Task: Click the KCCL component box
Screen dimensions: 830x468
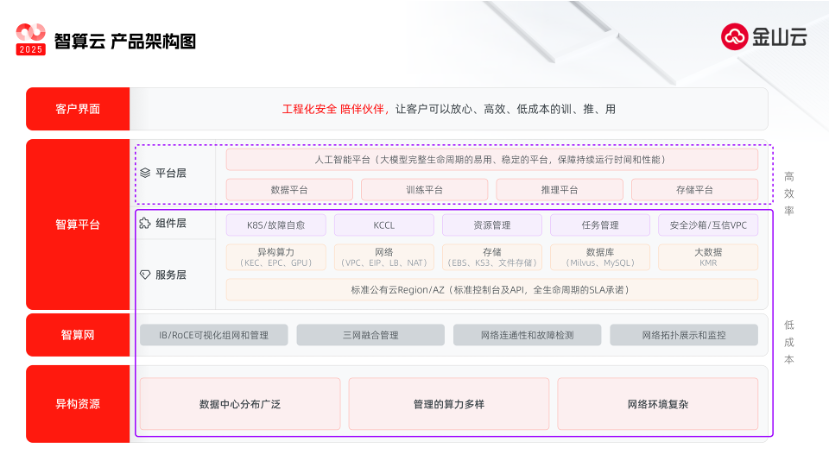Action: [x=384, y=225]
